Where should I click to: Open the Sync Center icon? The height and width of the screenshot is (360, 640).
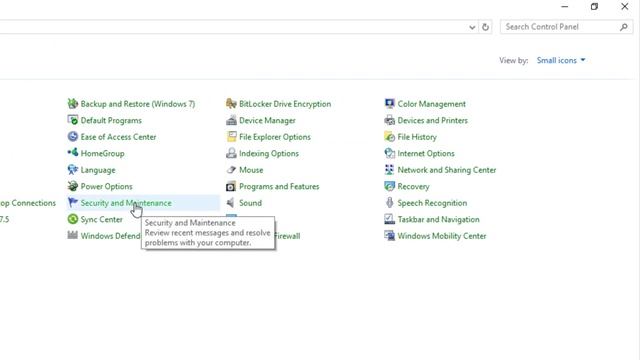pos(73,219)
